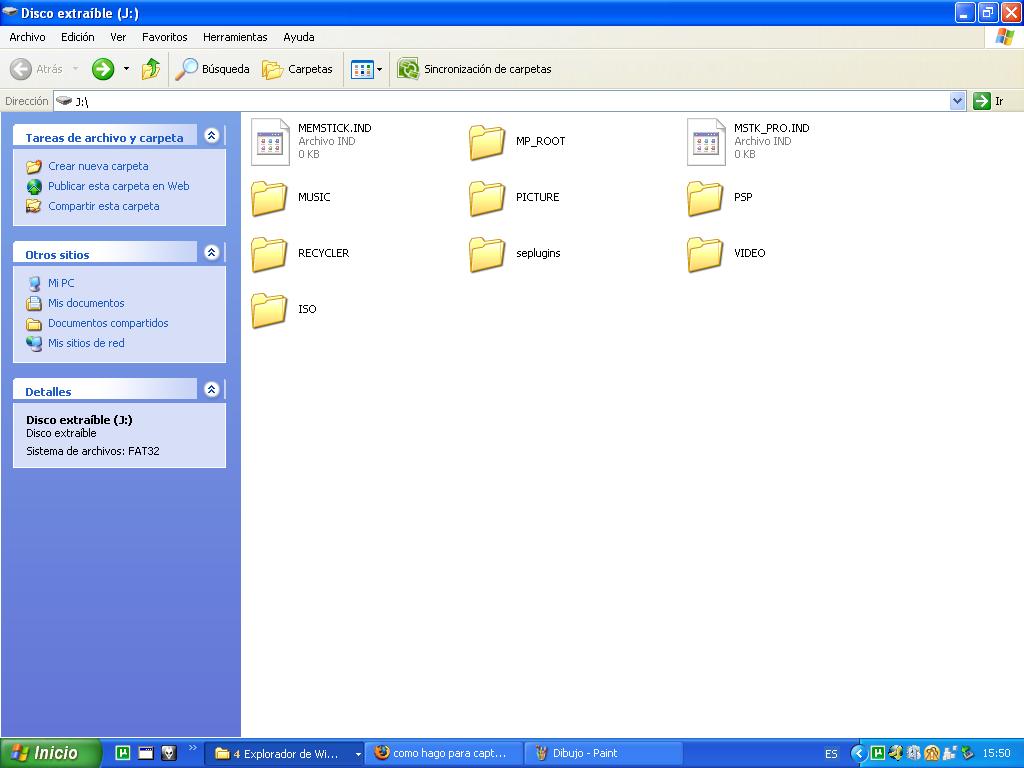Collapse the Otros sitios panel
Viewport: 1024px width, 768px height.
[x=211, y=253]
